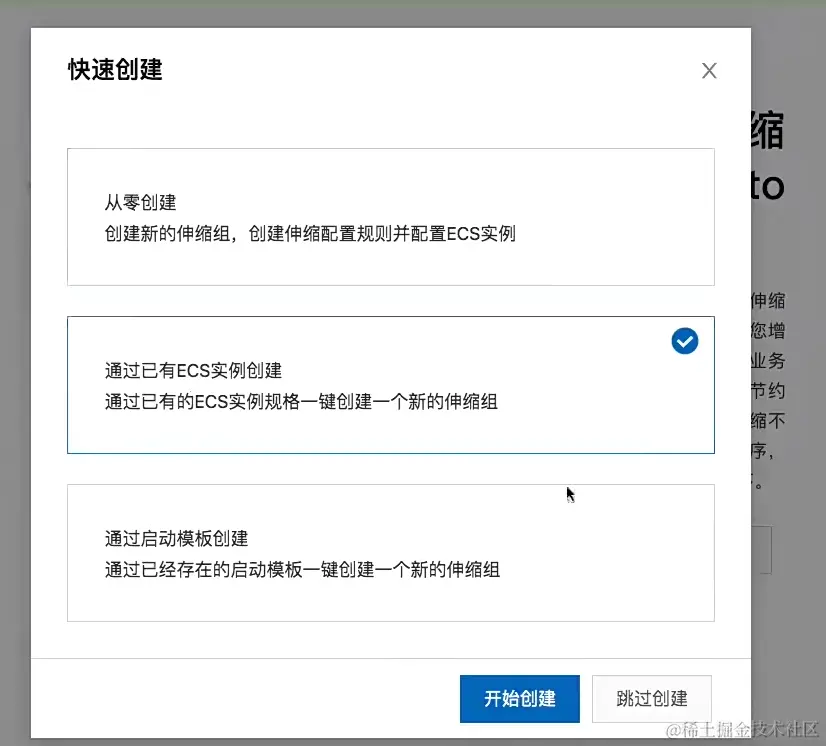Click the blue "开始创建" button
Image resolution: width=826 pixels, height=746 pixels.
pos(519,699)
